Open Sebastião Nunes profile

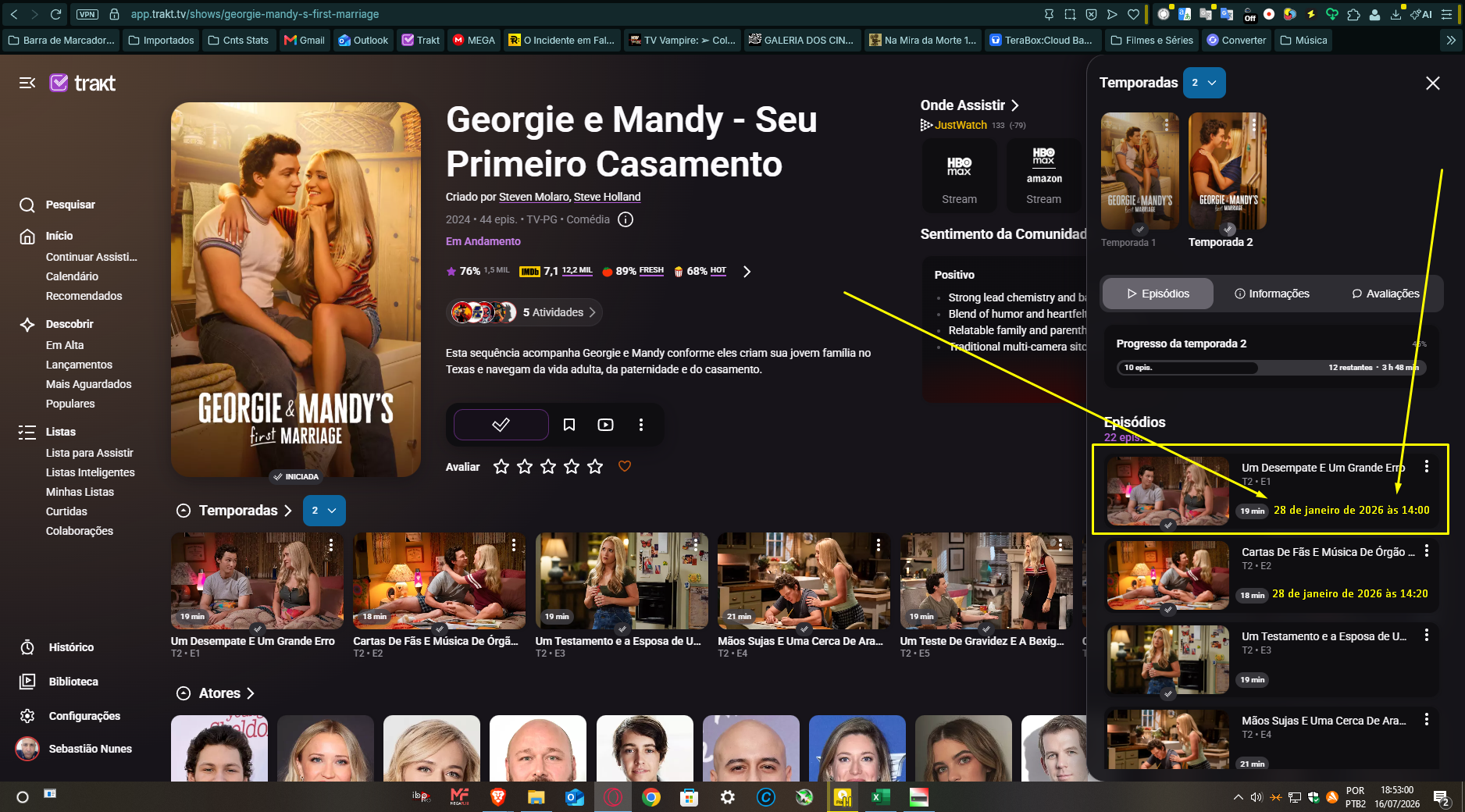[74, 749]
